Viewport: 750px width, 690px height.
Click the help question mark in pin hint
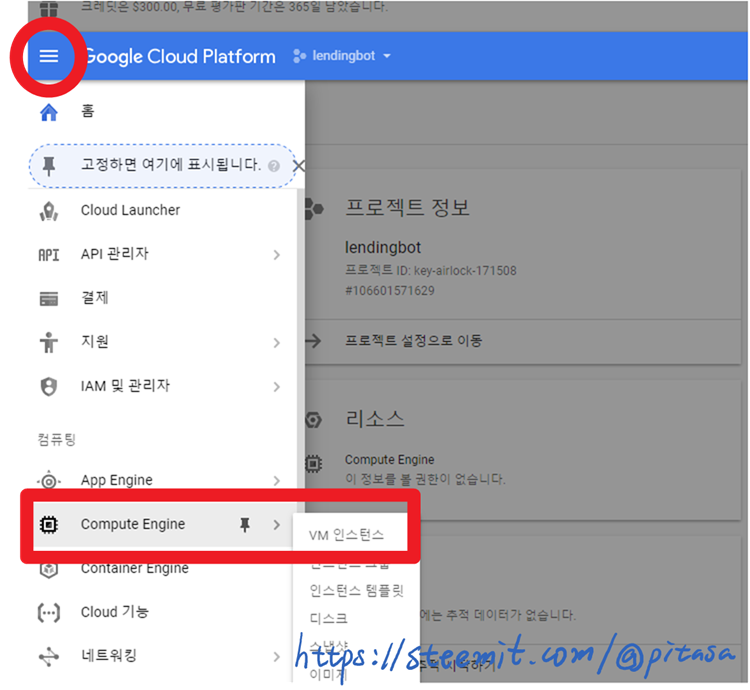274,166
